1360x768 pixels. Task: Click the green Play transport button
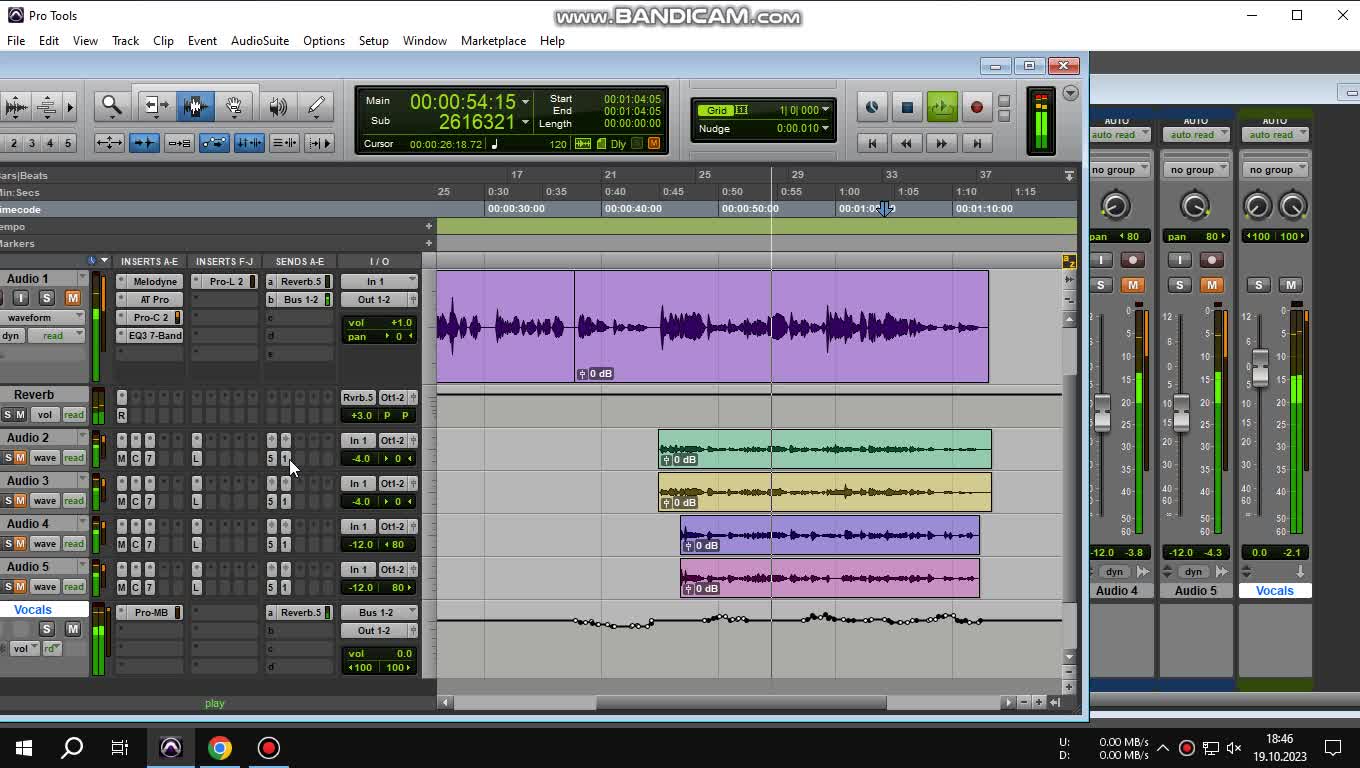[942, 107]
